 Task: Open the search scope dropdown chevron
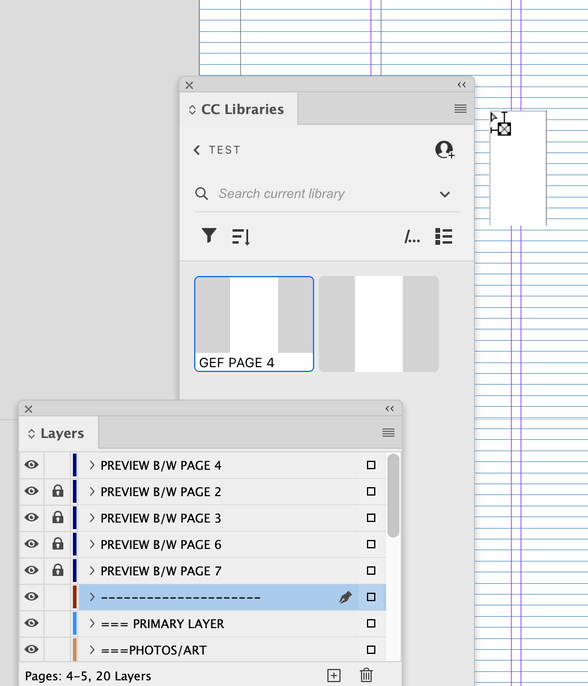coord(445,194)
